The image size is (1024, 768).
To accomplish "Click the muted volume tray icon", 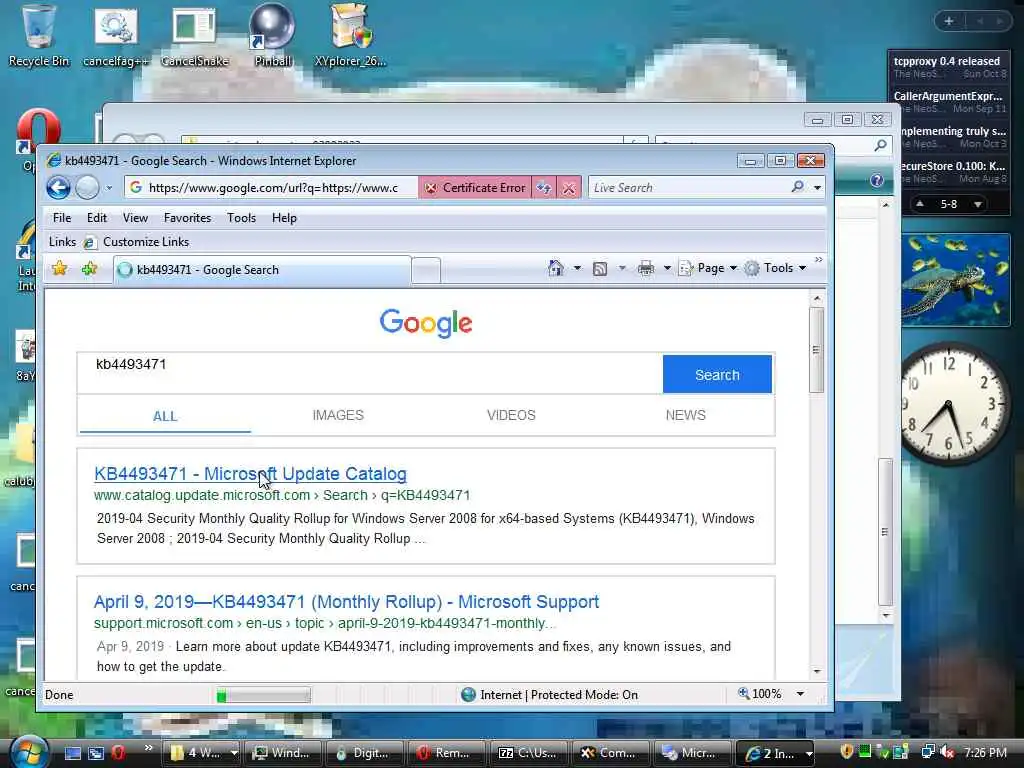I will click(948, 752).
